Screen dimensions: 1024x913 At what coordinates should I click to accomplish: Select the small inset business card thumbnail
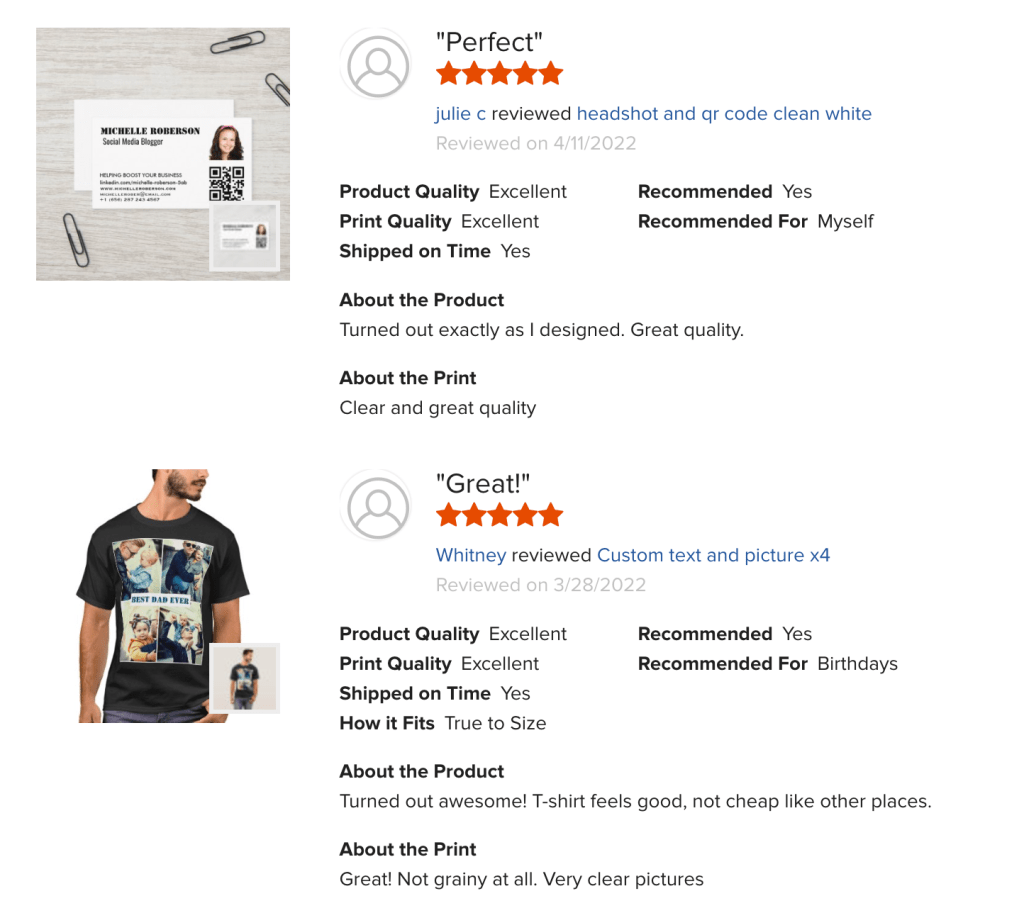(x=245, y=238)
